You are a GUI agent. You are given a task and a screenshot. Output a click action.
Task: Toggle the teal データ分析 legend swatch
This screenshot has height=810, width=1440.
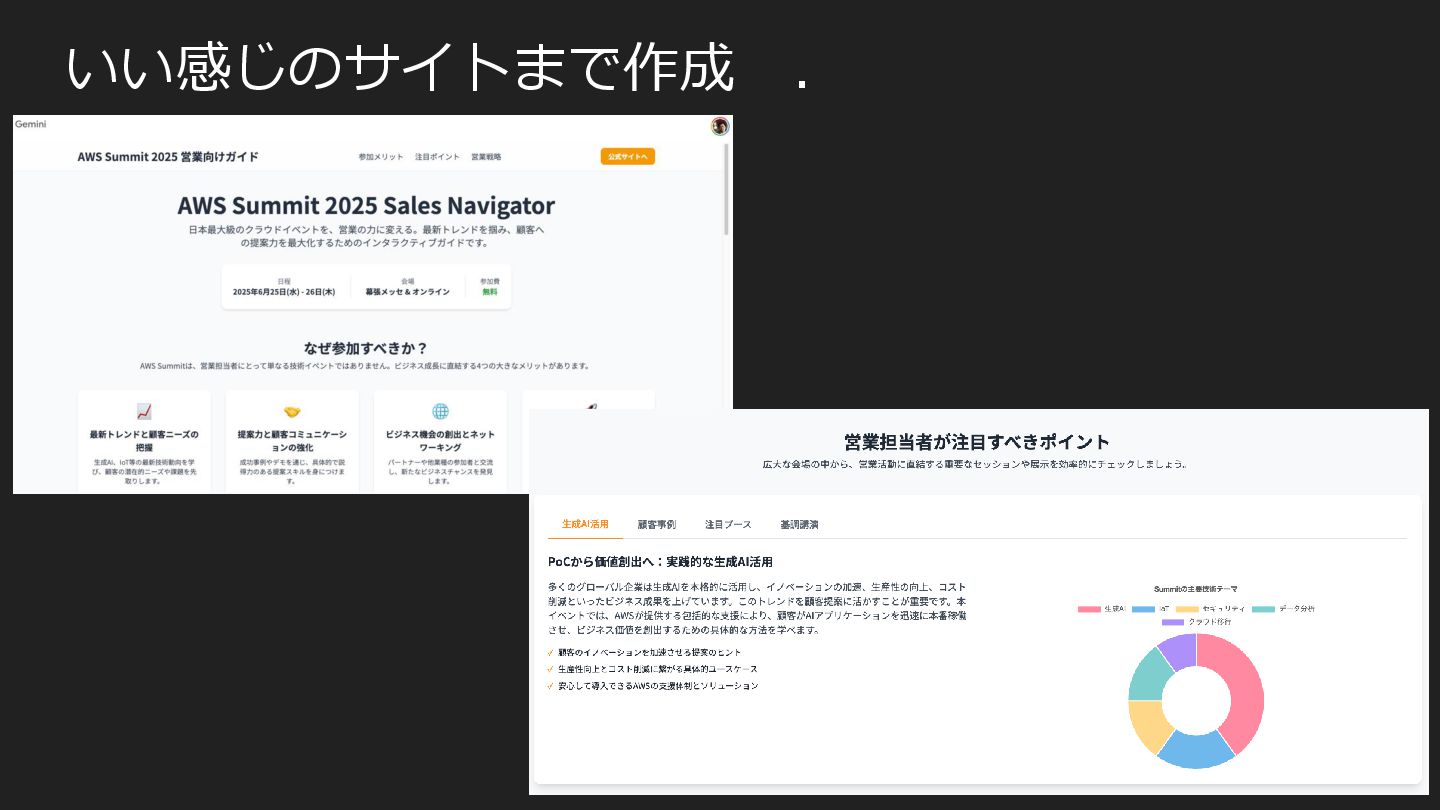(1264, 609)
